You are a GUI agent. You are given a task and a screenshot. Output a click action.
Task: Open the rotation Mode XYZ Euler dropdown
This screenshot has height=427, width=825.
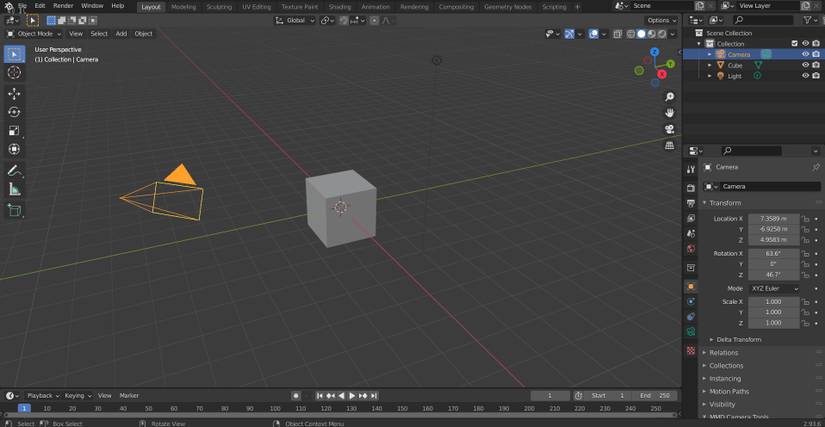(x=775, y=288)
